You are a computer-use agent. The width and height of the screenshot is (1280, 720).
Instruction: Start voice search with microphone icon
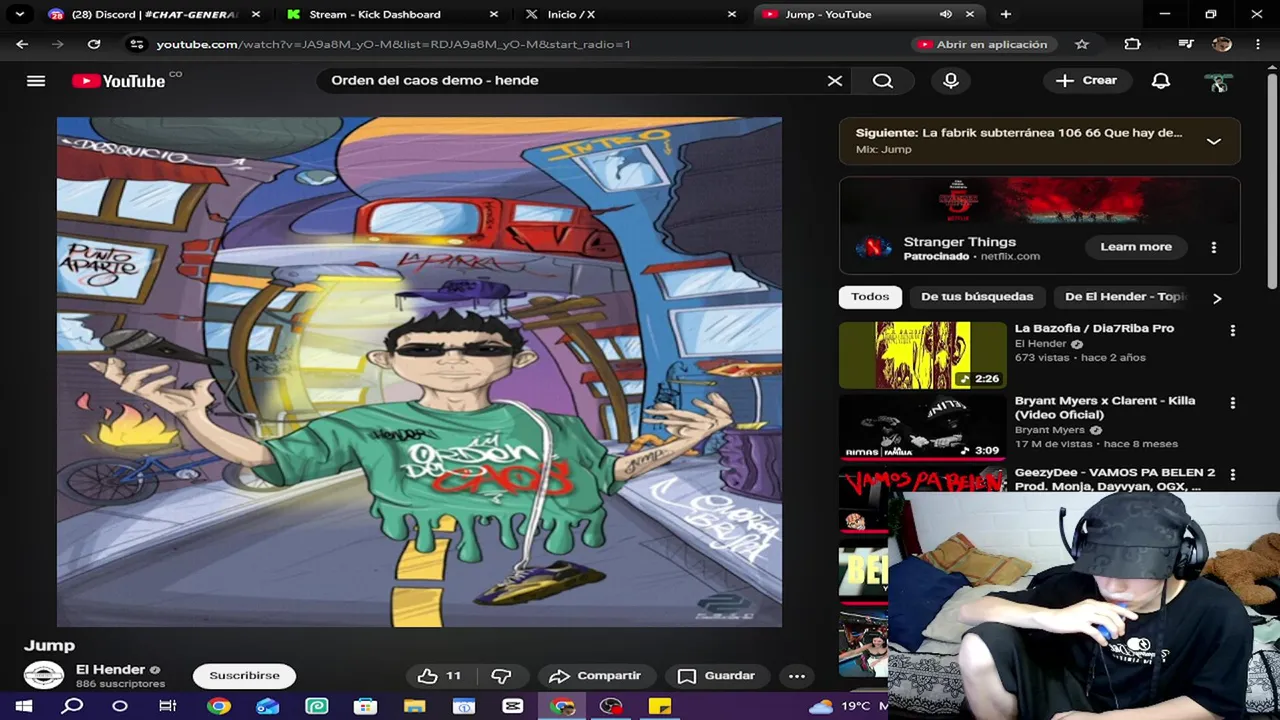(x=951, y=81)
